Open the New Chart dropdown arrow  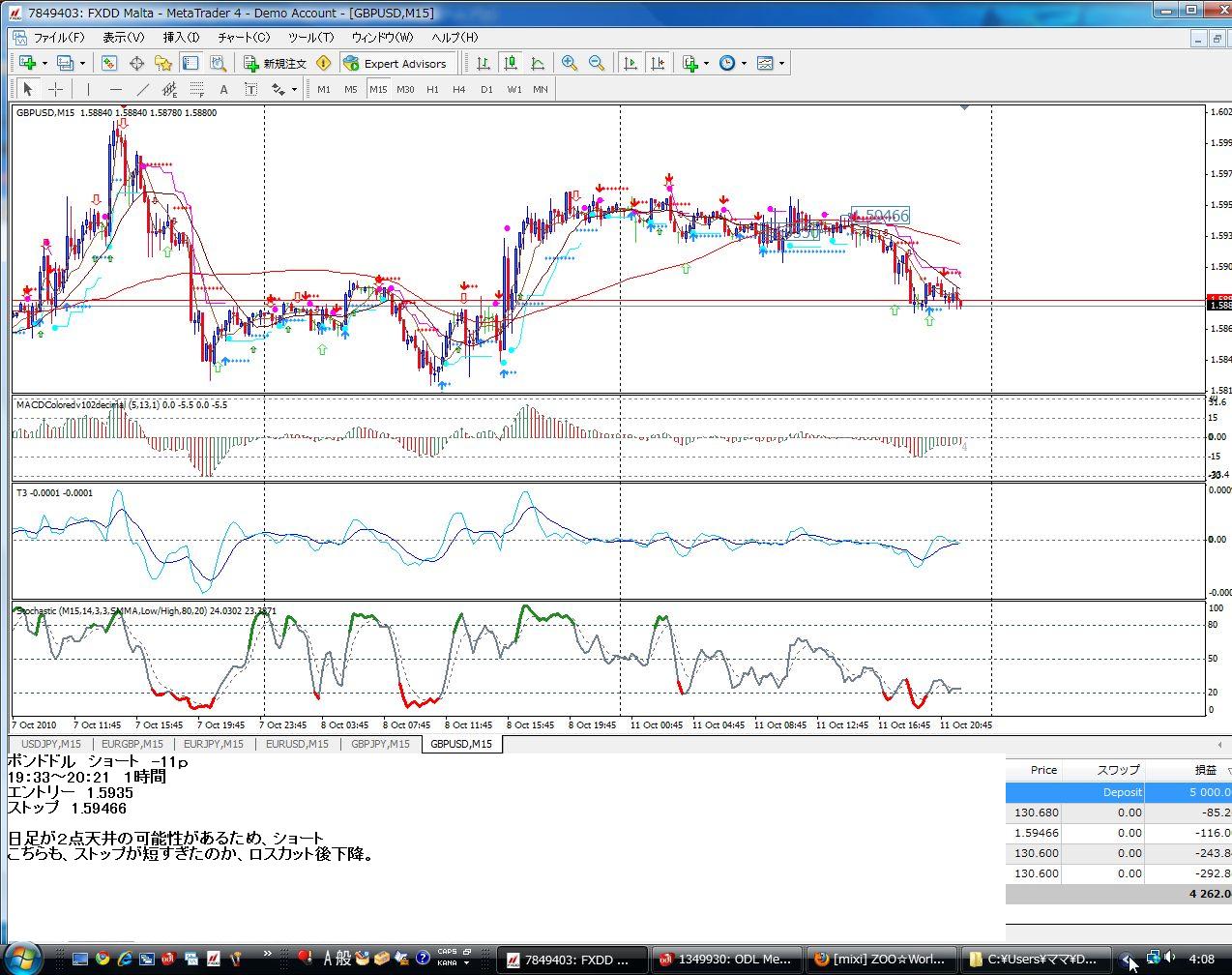pos(44,64)
